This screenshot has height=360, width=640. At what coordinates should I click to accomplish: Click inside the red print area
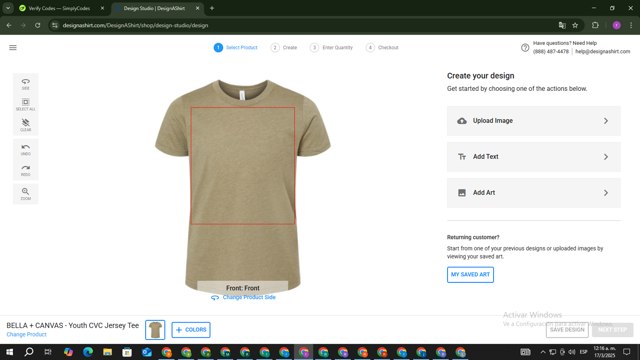(x=243, y=166)
